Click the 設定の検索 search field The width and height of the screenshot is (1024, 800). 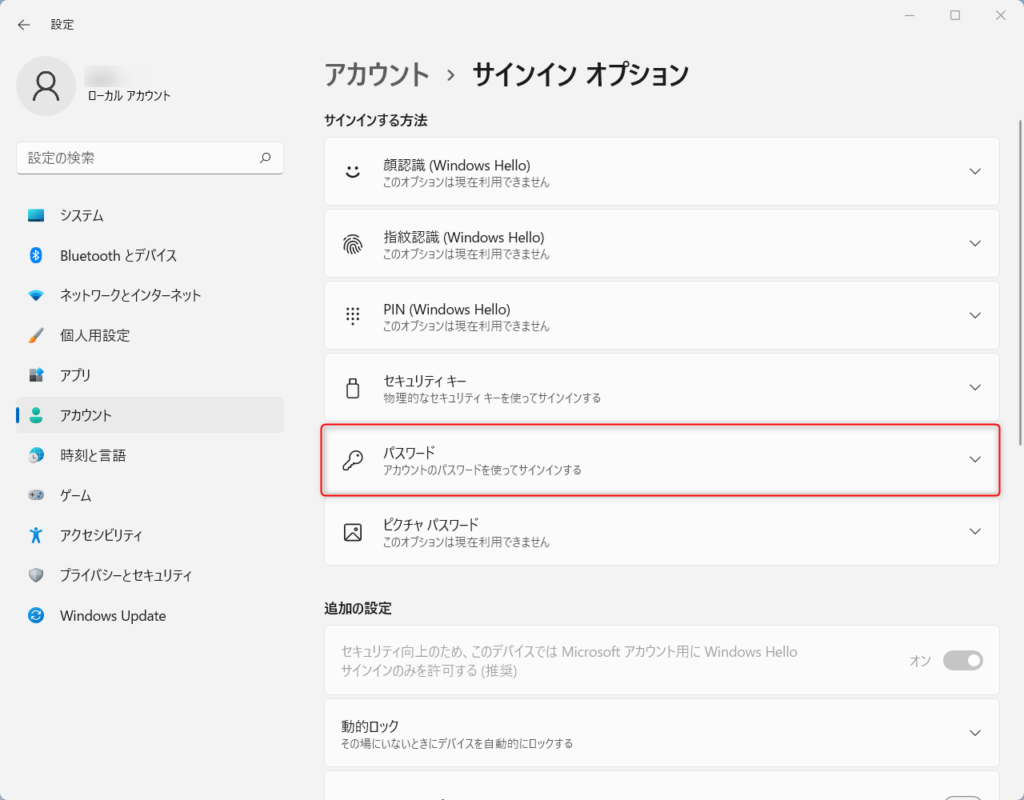click(150, 158)
